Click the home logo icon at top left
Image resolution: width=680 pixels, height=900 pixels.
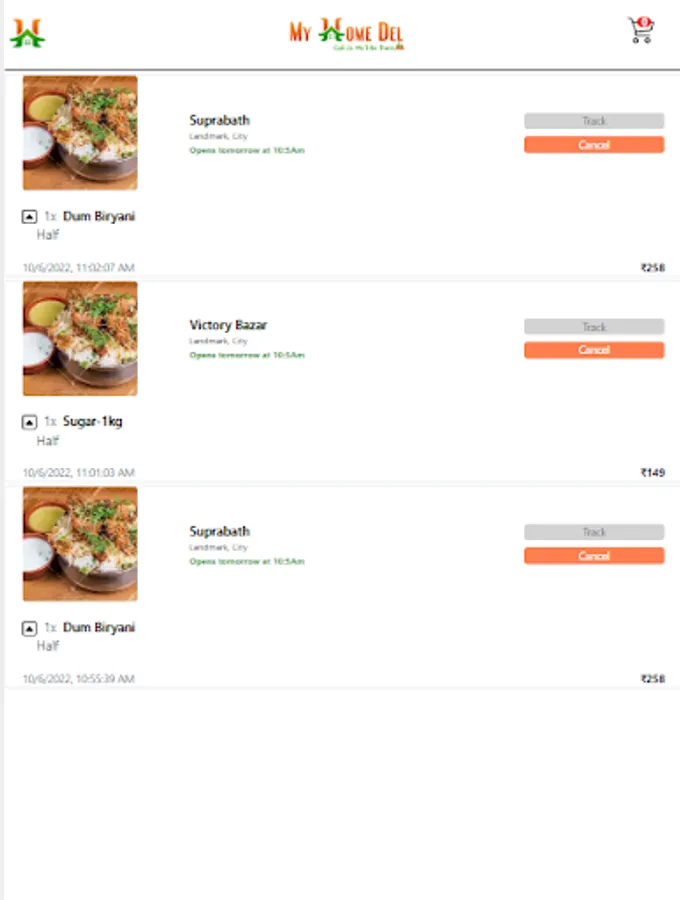(x=27, y=33)
